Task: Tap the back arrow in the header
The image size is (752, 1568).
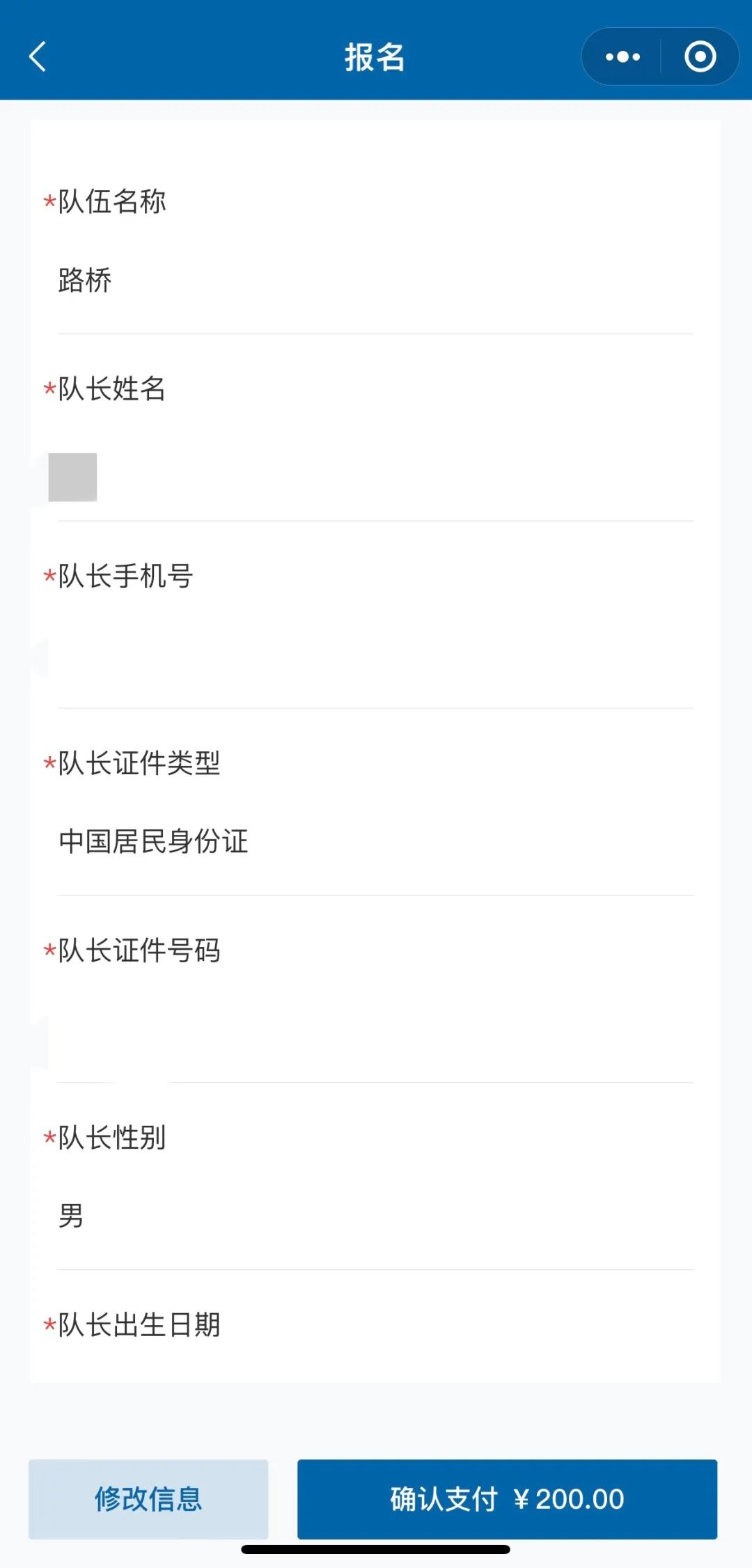Action: pyautogui.click(x=38, y=56)
